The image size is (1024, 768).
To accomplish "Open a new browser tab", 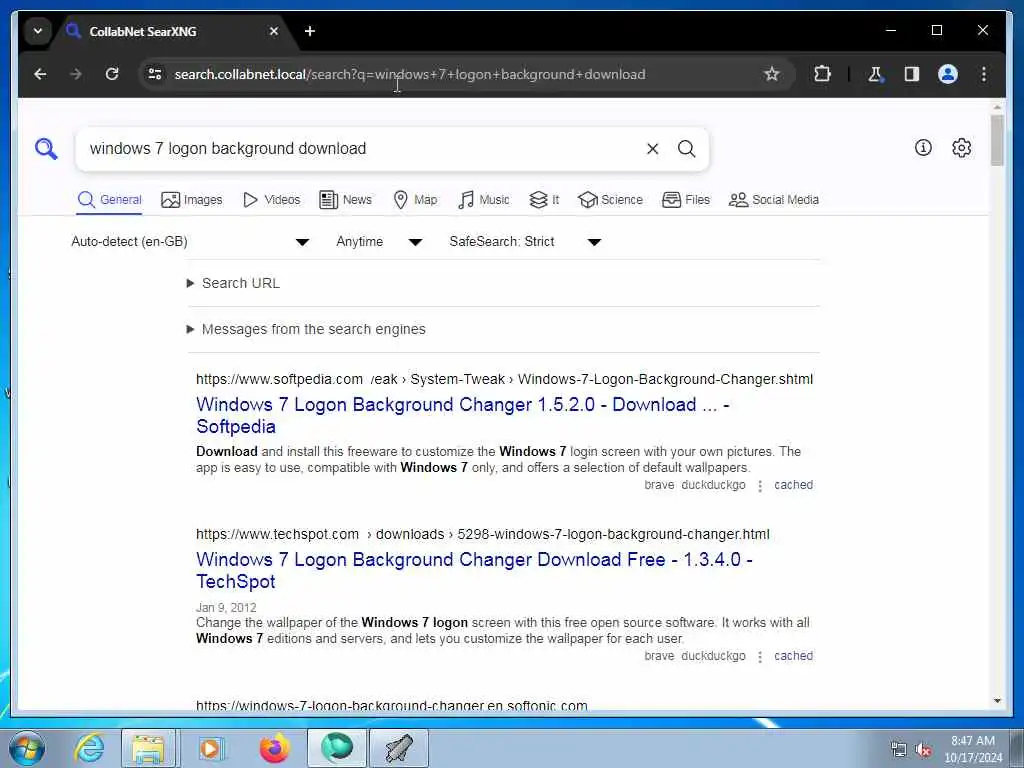I will pos(310,31).
